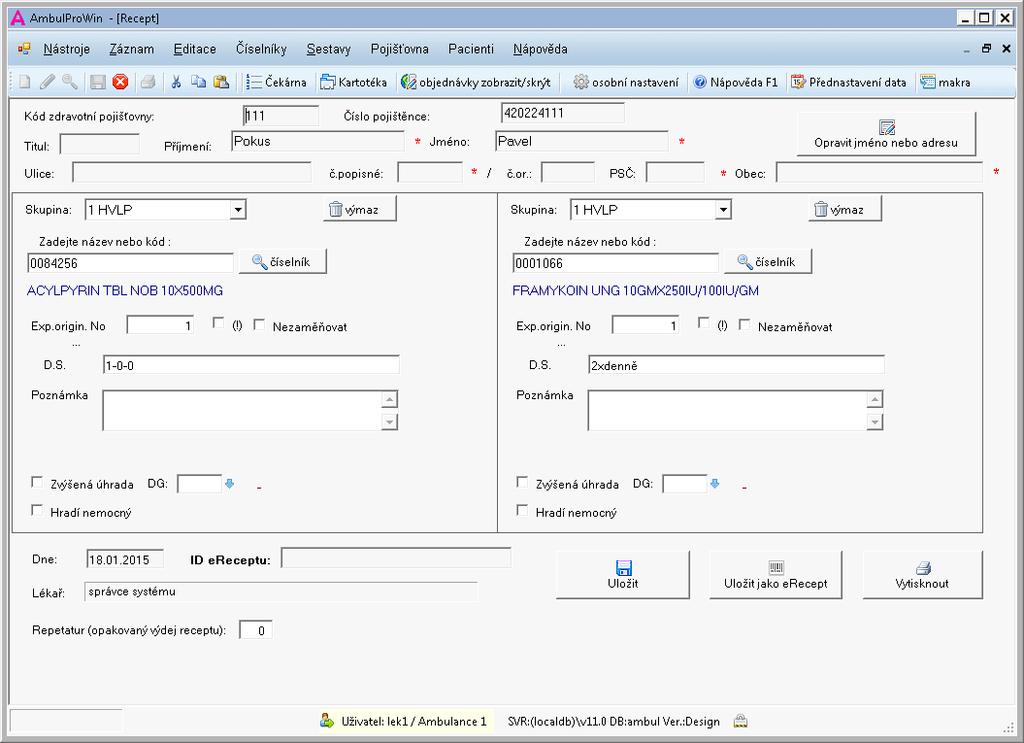This screenshot has width=1024, height=743.
Task: Click Opravit jméno nebo adresu button
Action: click(x=886, y=134)
